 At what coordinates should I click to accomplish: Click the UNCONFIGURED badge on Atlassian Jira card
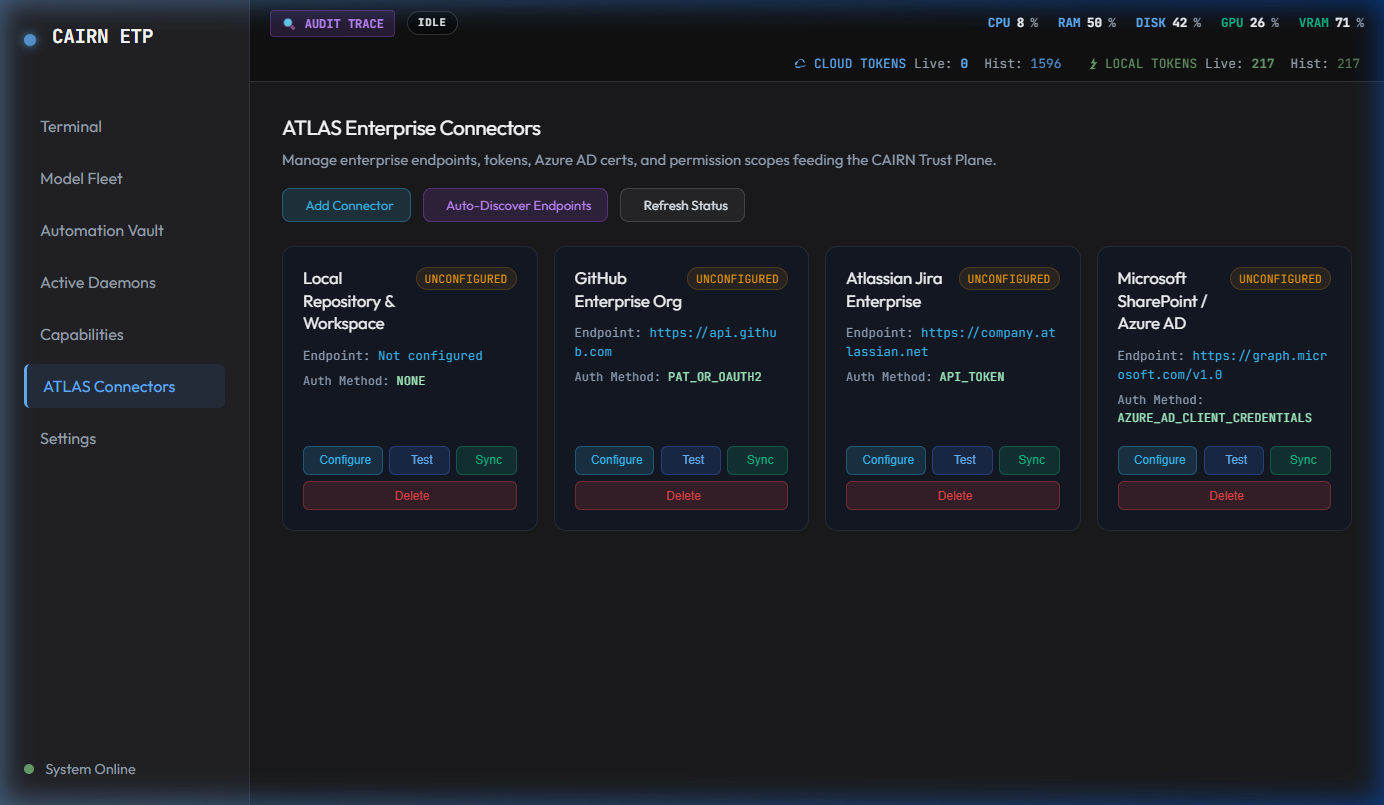click(1009, 279)
